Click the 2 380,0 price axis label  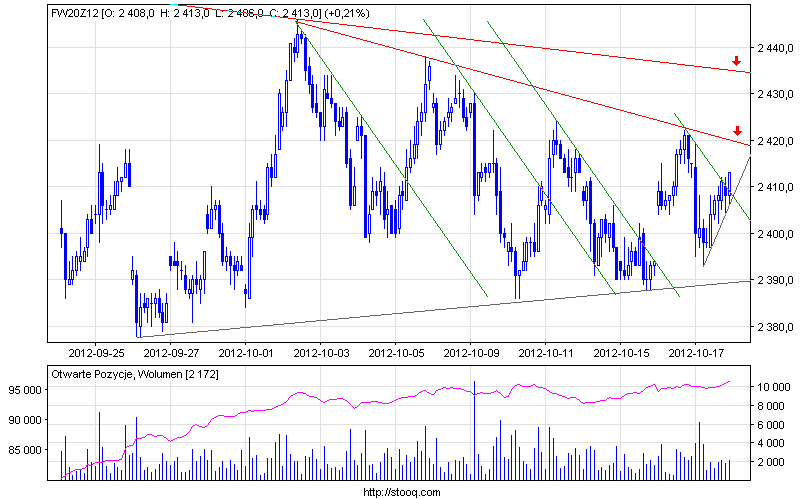[x=776, y=327]
